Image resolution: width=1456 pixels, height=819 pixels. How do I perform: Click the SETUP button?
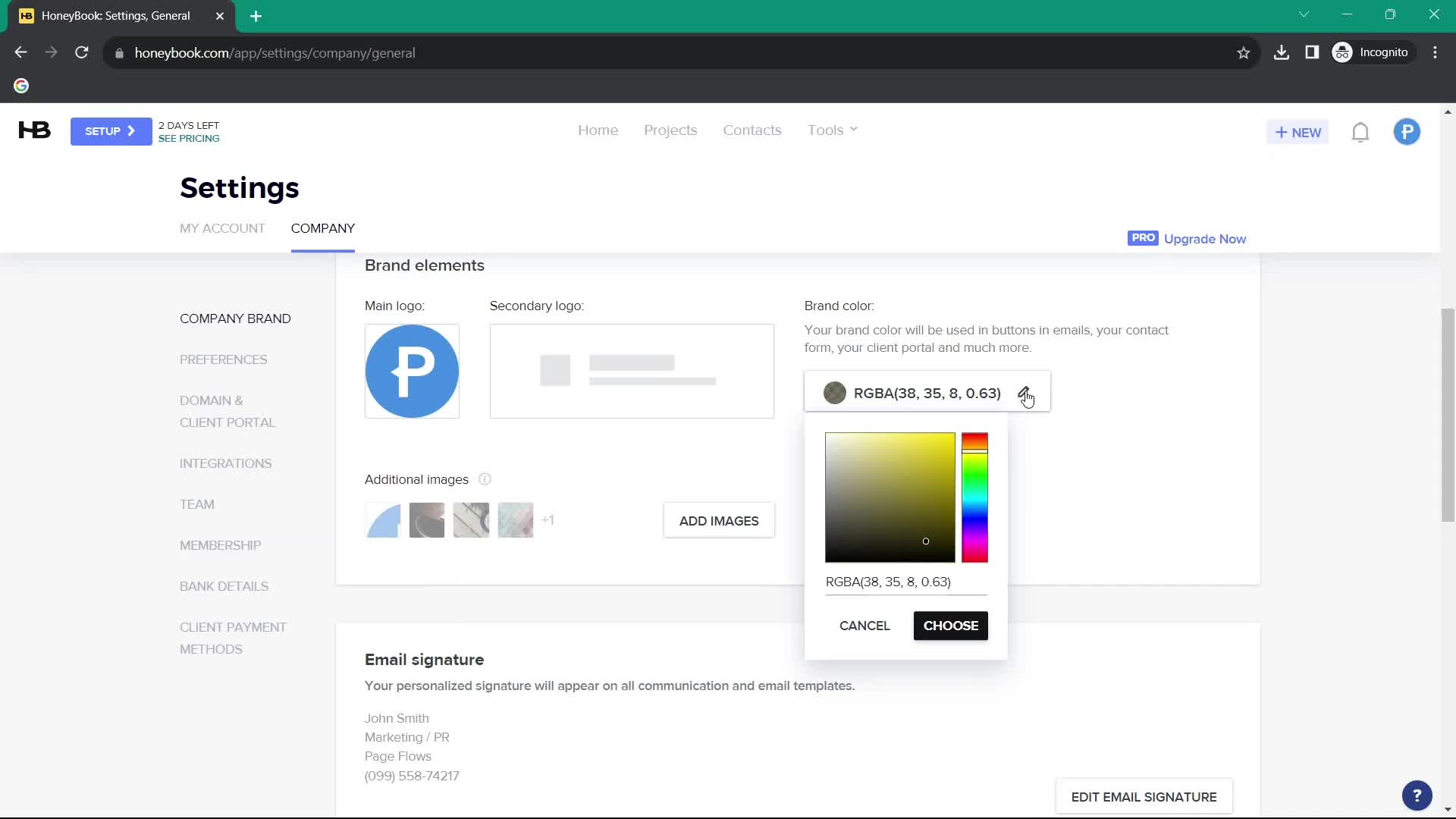[x=111, y=131]
